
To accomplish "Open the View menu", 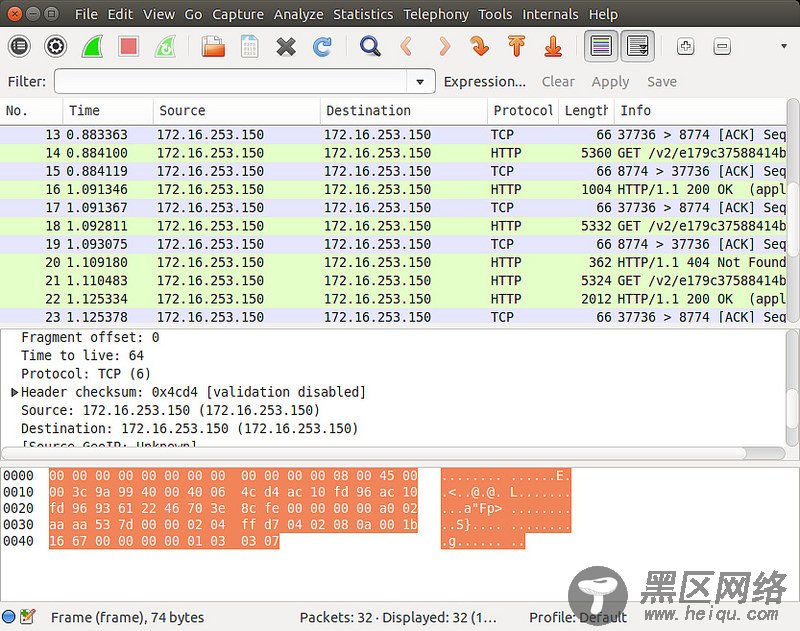I will click(x=158, y=14).
